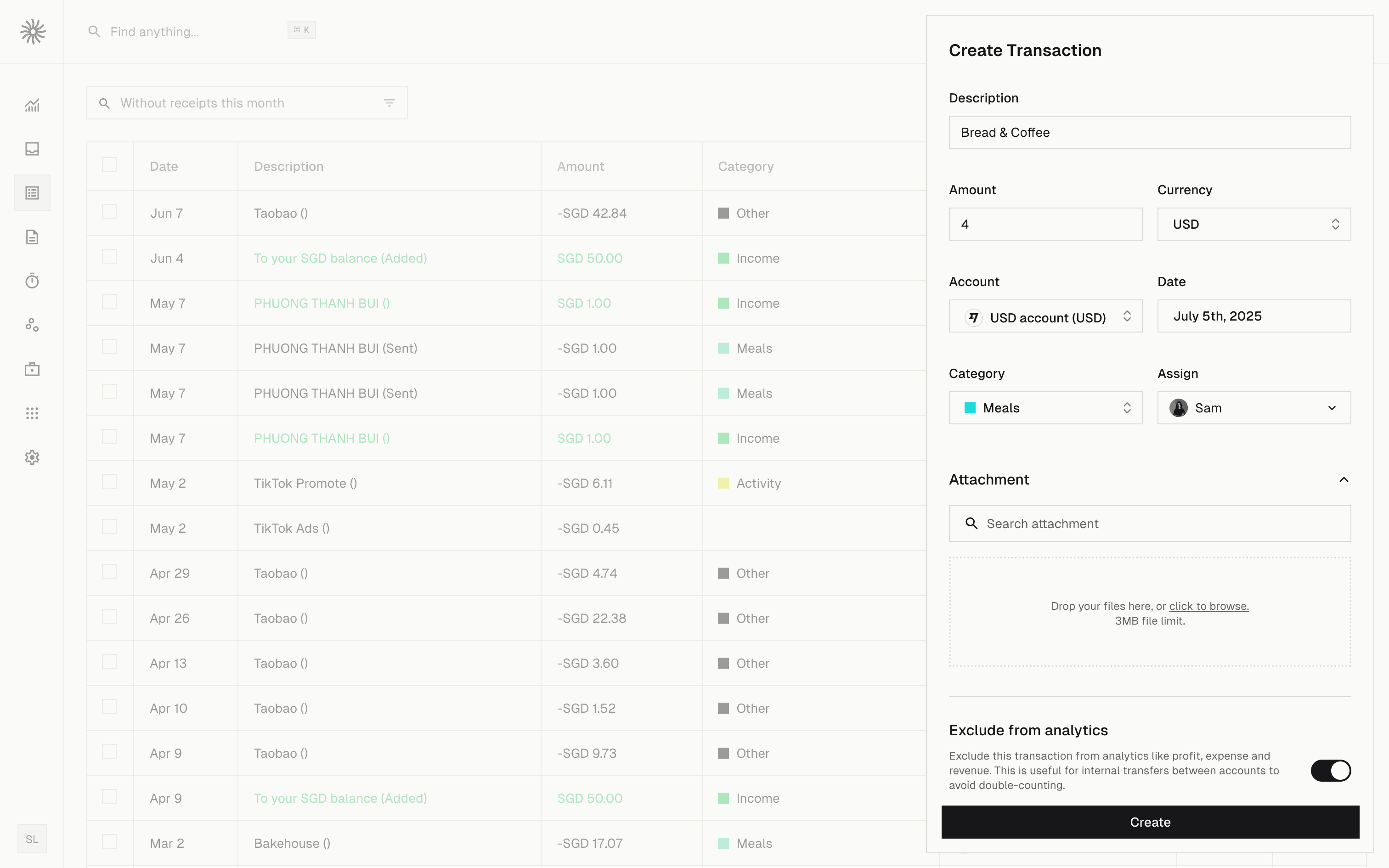
Task: Select the Jun 7 Taobao row checkbox
Action: pos(109,212)
